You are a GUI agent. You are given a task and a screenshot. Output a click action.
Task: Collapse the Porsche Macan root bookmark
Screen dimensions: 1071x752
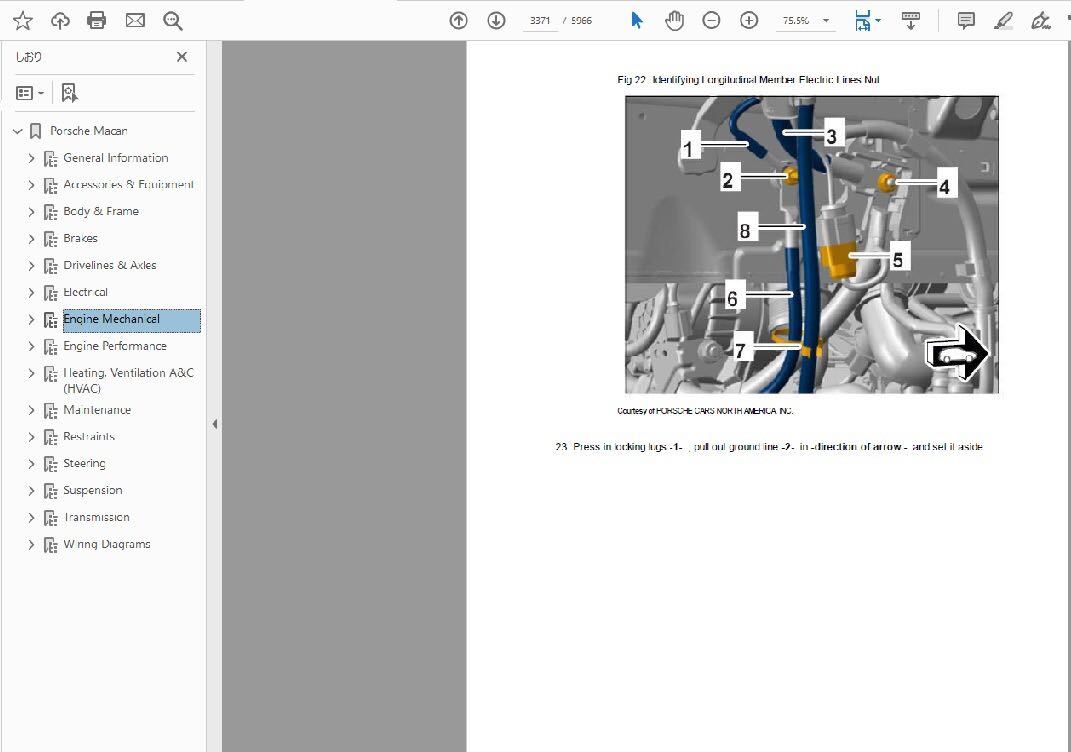point(18,131)
